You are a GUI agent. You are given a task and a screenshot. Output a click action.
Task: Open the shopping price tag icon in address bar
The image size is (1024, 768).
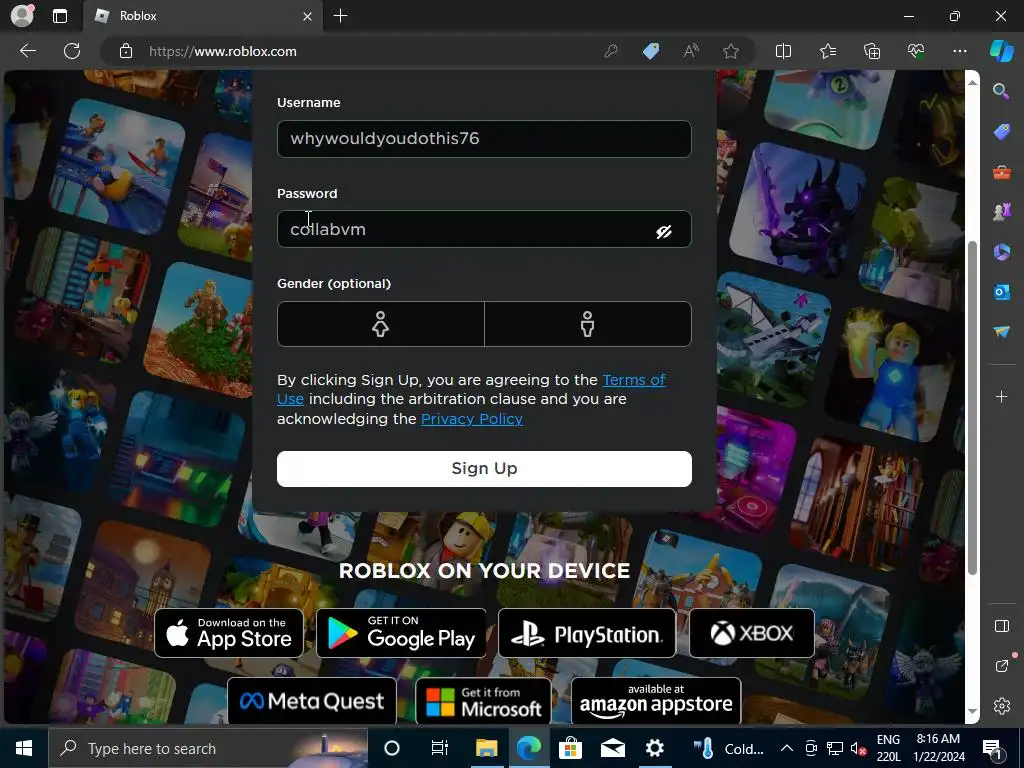[x=651, y=51]
